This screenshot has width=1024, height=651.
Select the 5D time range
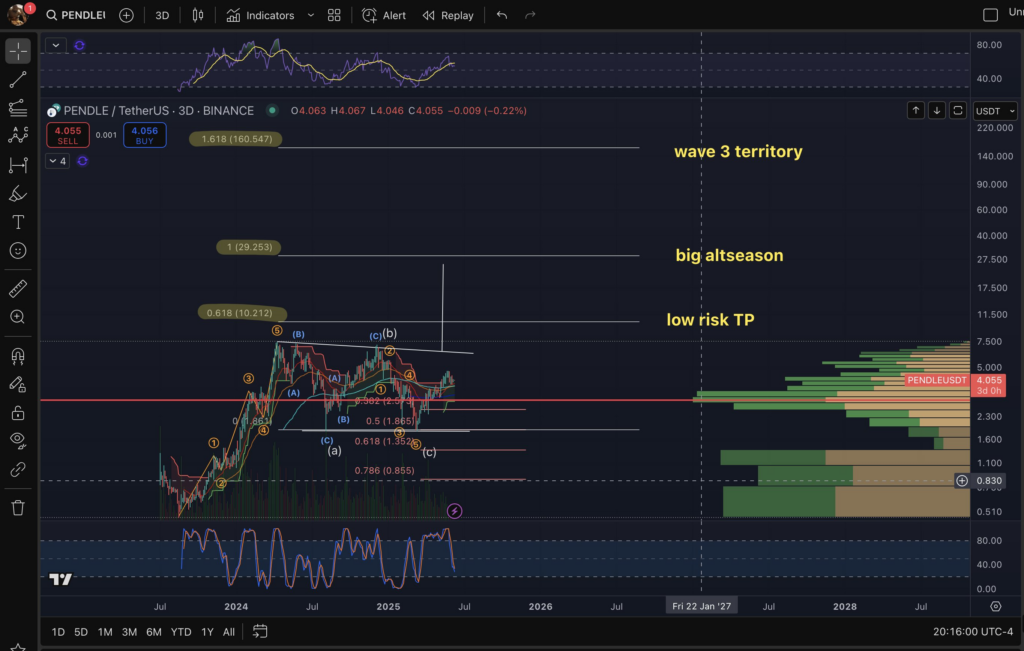[81, 631]
